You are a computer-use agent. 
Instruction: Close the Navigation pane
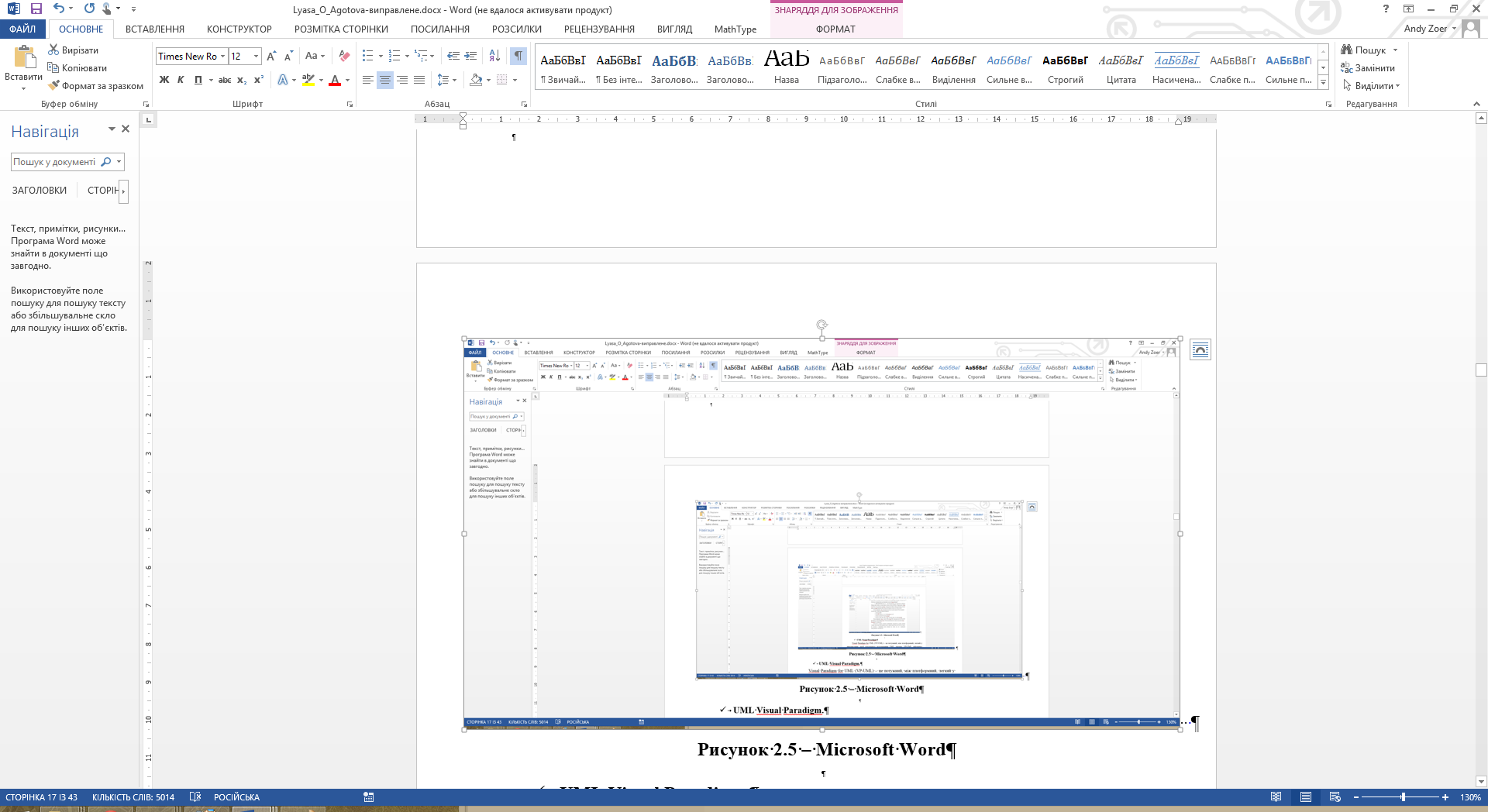click(126, 129)
